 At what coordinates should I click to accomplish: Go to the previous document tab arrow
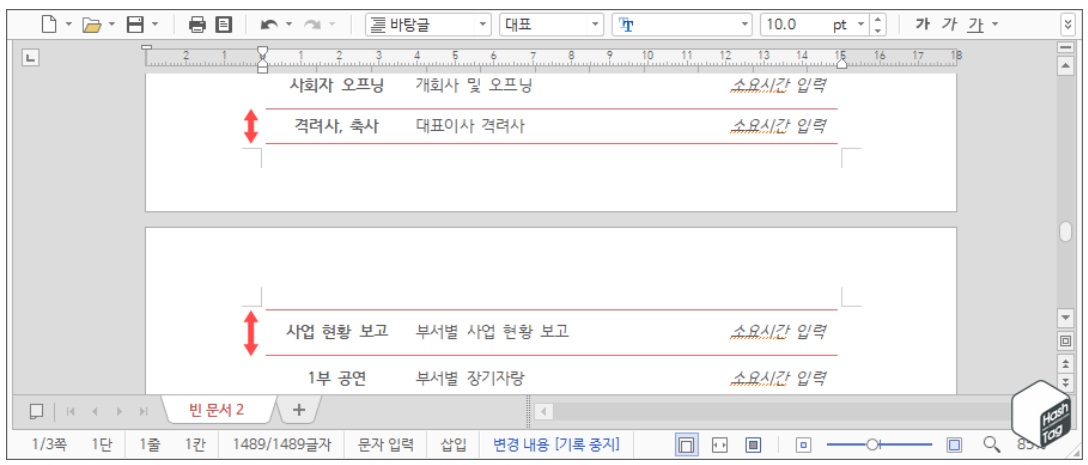pos(94,411)
